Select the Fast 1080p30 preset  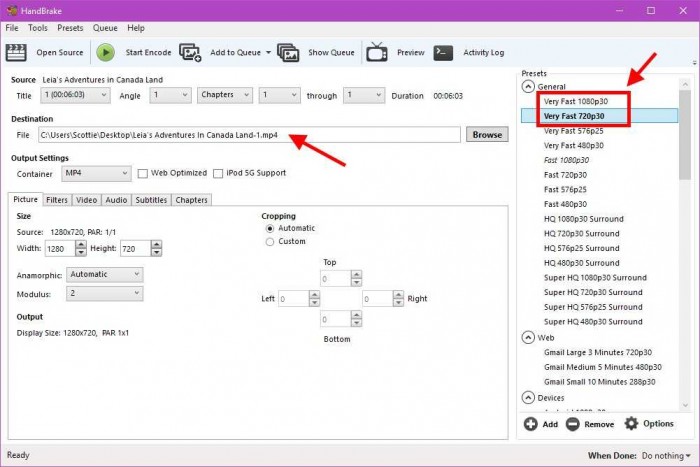[566, 159]
